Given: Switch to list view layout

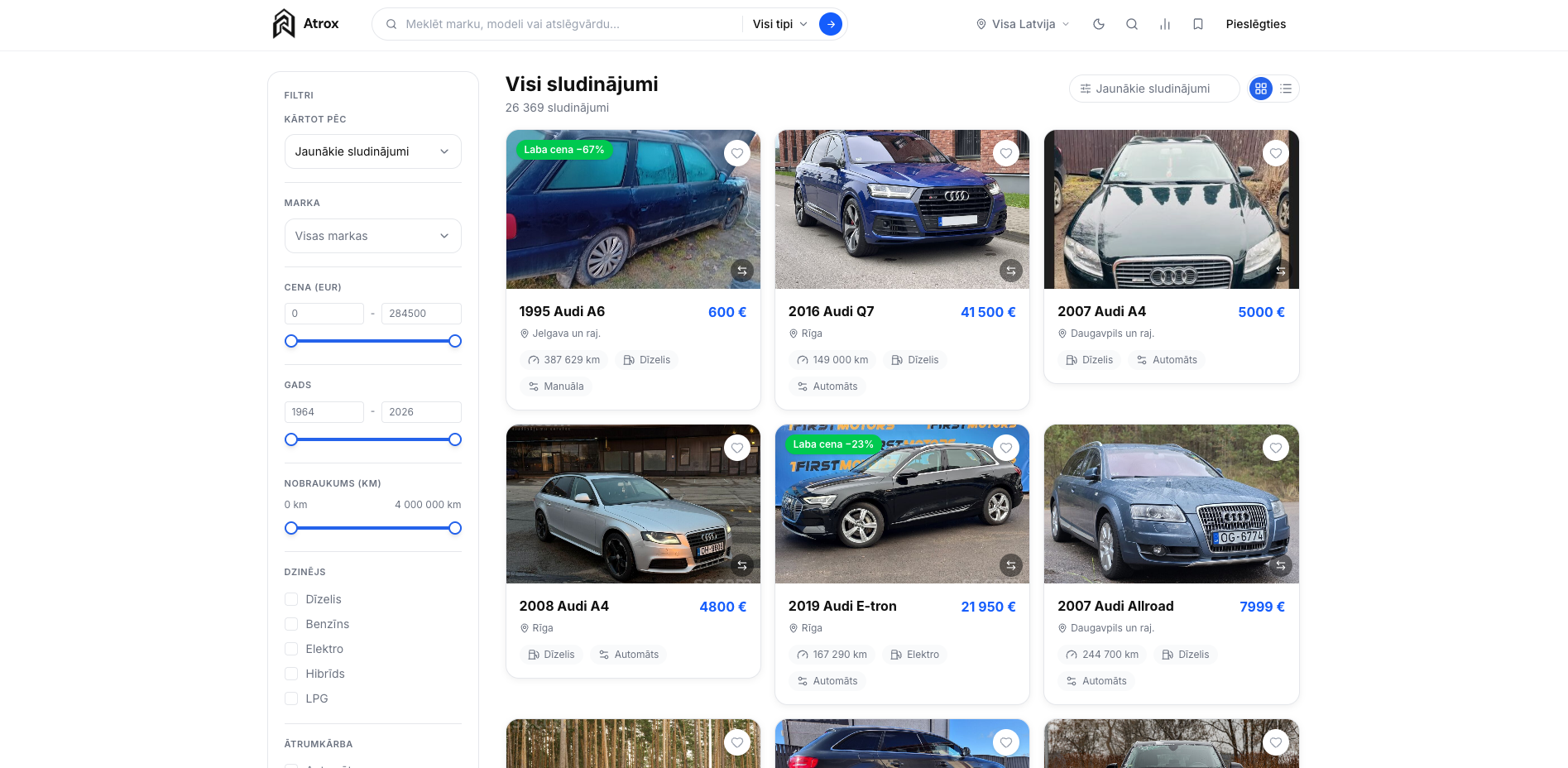Looking at the screenshot, I should pyautogui.click(x=1286, y=89).
